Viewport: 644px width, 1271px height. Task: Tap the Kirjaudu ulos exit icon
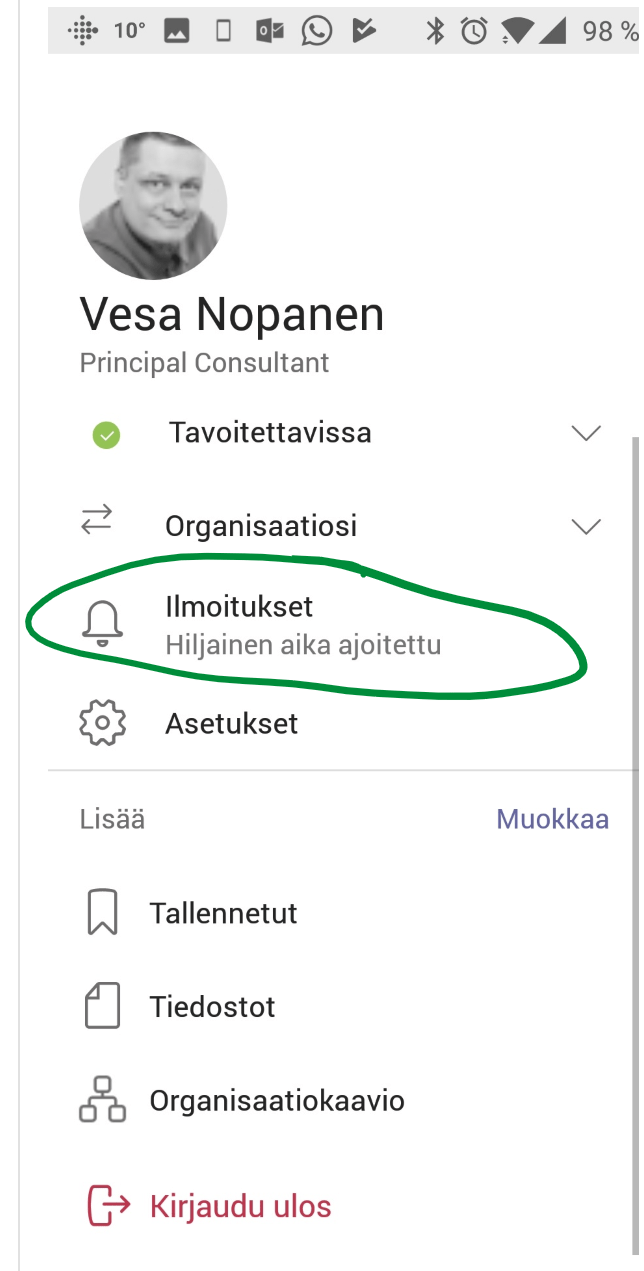[108, 1206]
